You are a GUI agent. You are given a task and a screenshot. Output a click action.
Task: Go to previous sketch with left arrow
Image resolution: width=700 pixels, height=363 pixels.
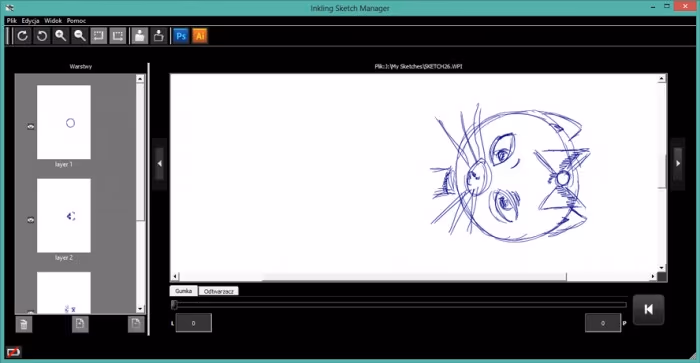(x=159, y=163)
